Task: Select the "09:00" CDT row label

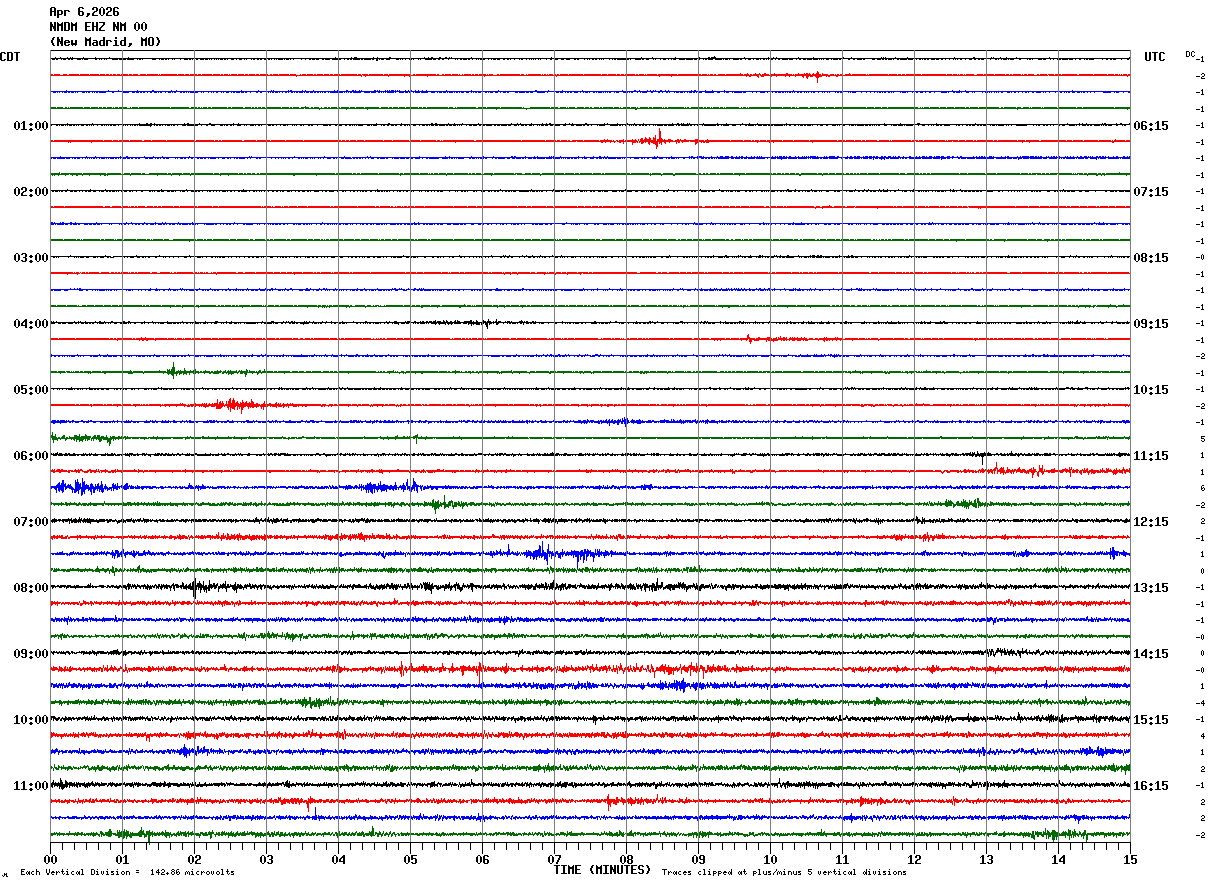Action: click(31, 654)
